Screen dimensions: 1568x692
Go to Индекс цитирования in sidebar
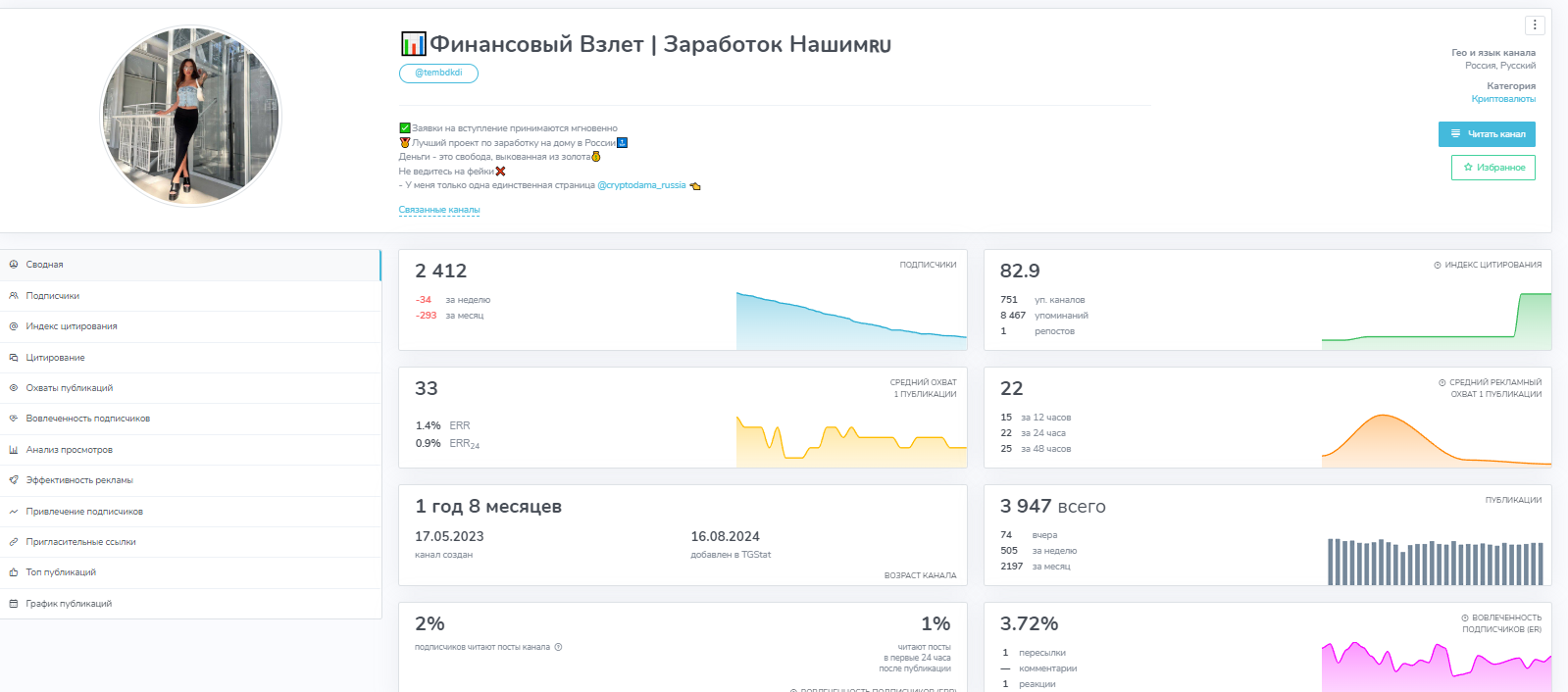(x=190, y=326)
